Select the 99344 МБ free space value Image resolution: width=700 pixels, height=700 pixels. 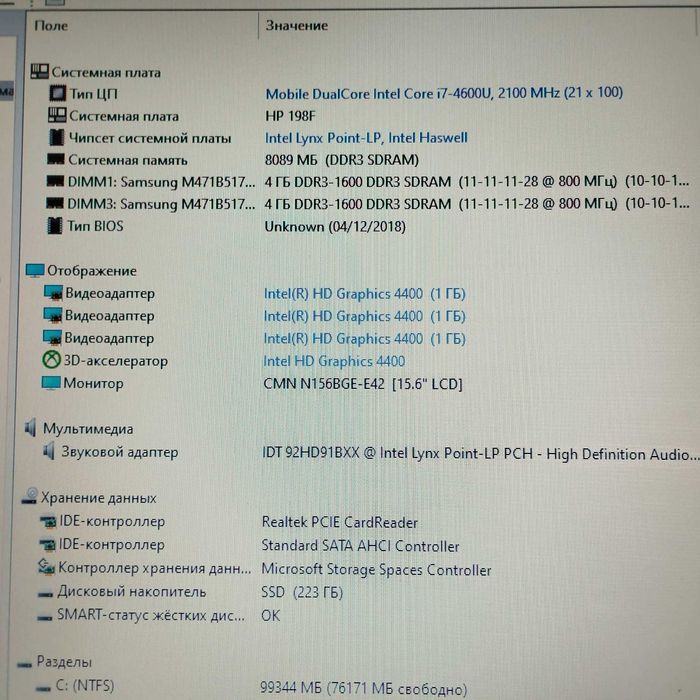coord(363,688)
